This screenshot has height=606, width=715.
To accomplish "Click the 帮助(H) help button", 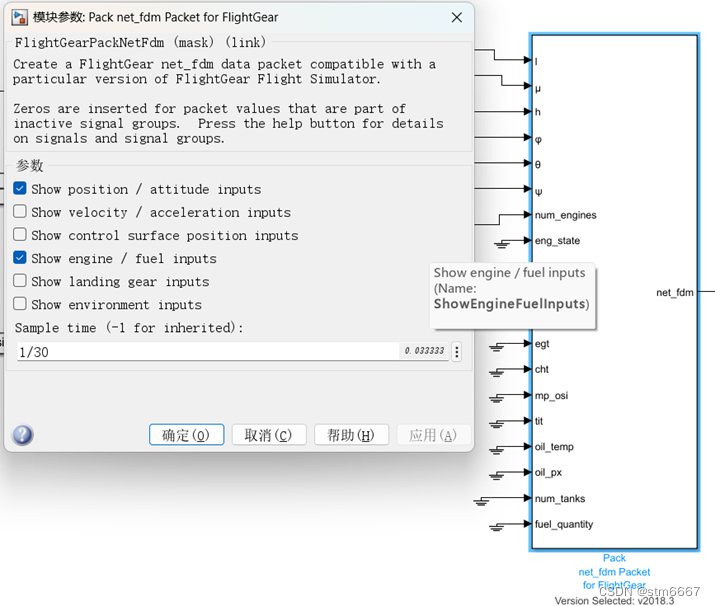I will point(352,435).
